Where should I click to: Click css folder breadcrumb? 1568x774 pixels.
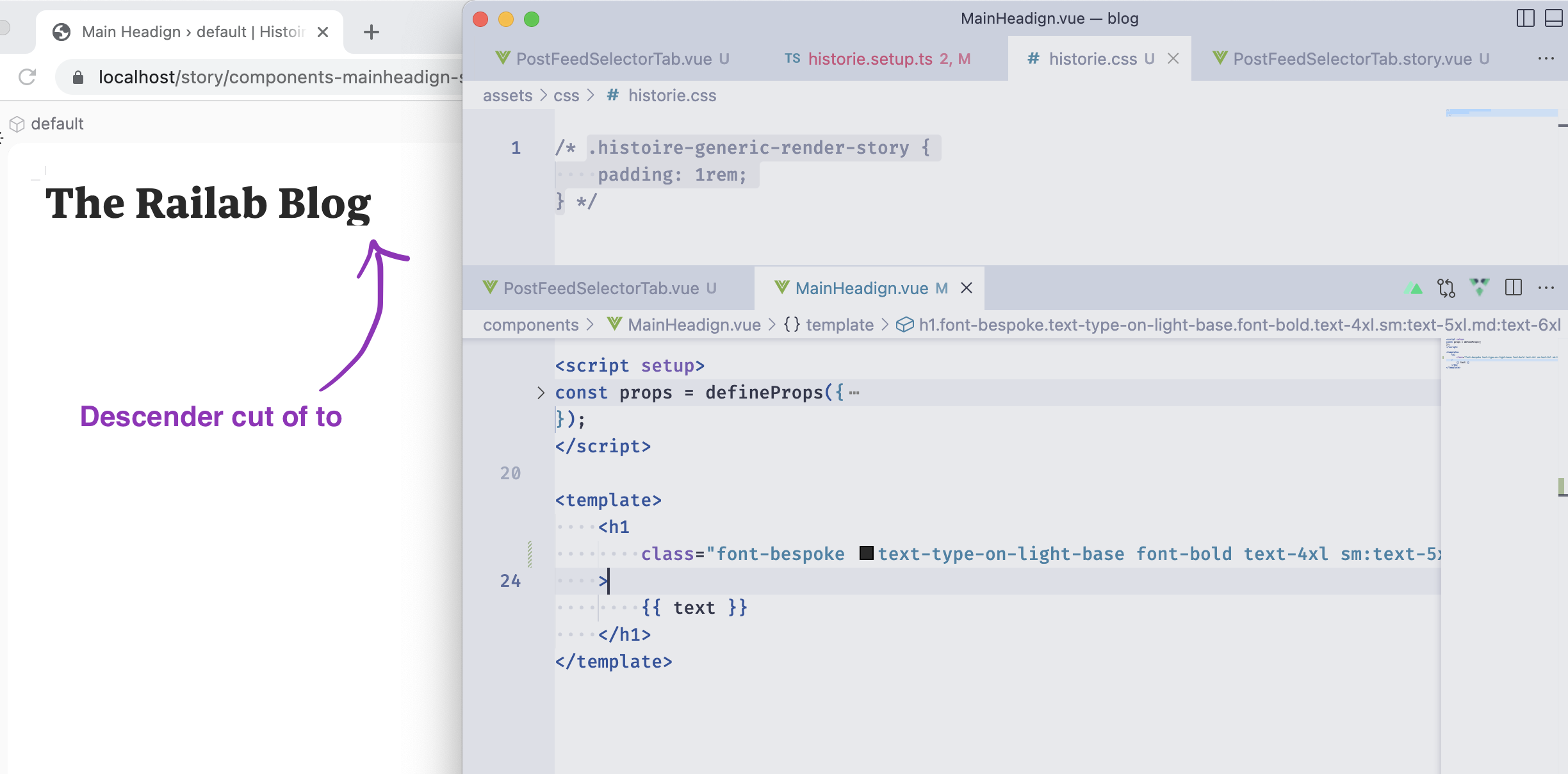(566, 95)
